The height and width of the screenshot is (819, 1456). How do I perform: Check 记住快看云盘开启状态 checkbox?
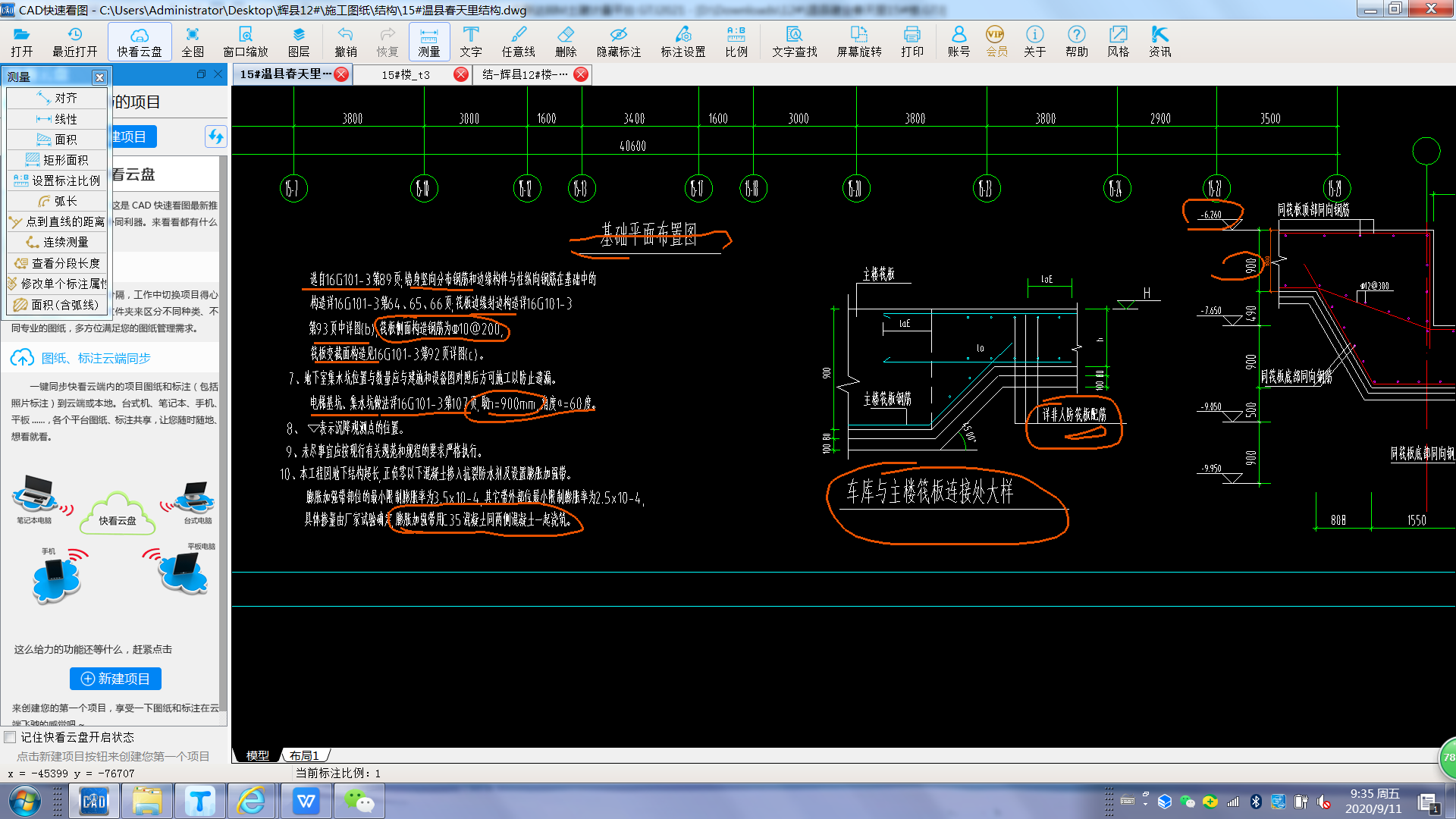click(11, 737)
